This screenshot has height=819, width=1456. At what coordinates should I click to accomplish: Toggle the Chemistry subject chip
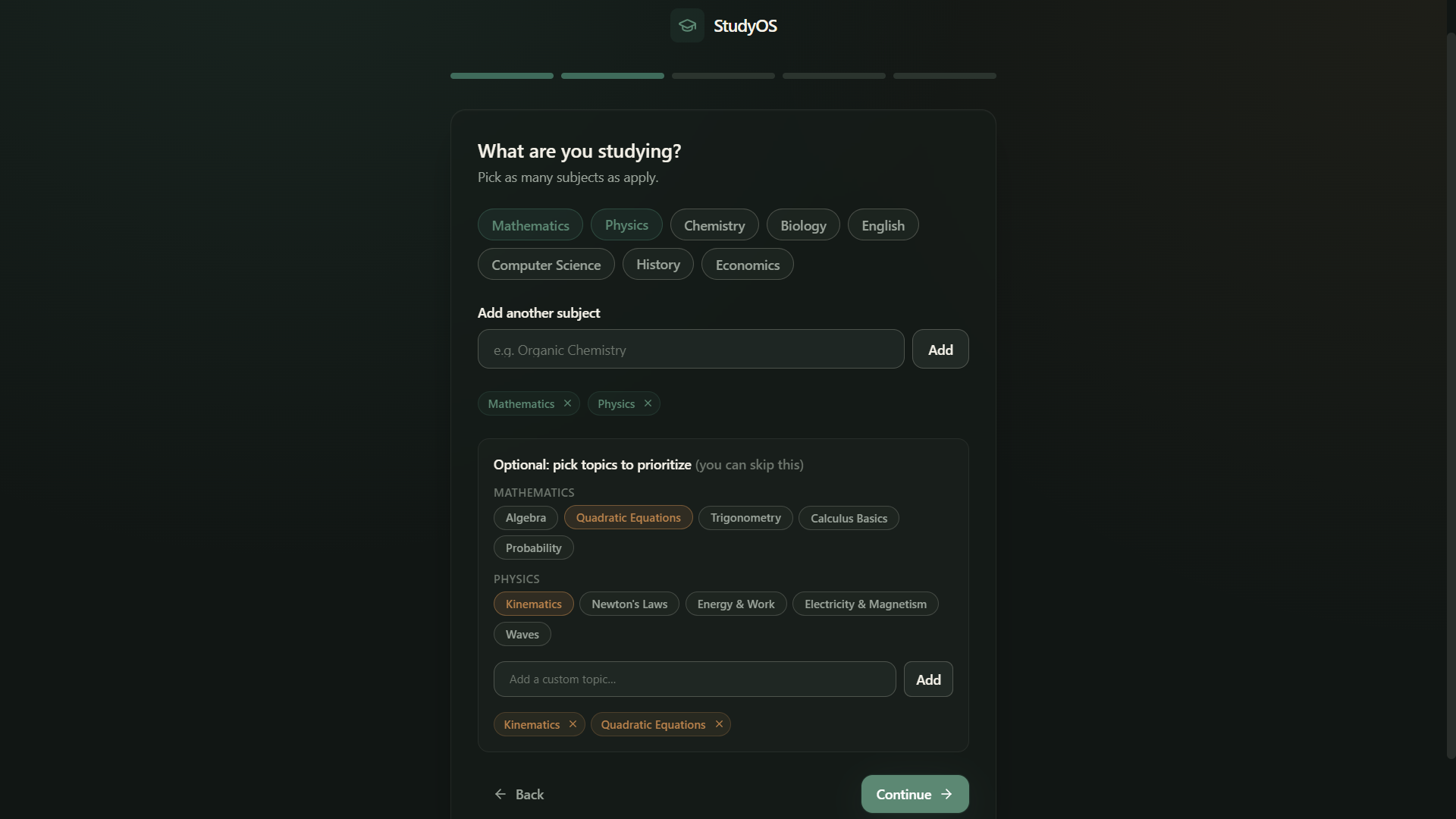pos(714,225)
